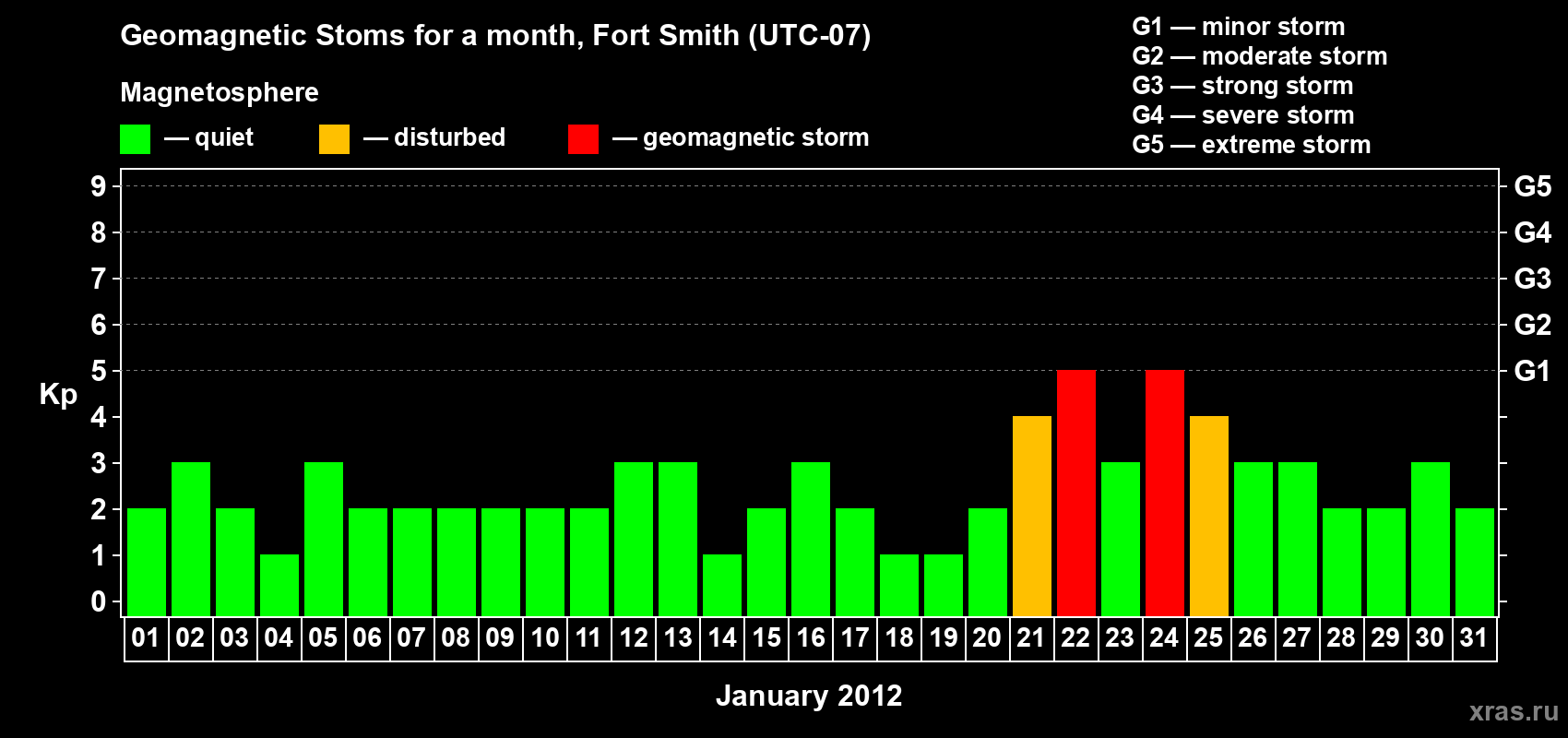This screenshot has width=1568, height=738.
Task: Click the 'G2' right axis label
Action: (x=1533, y=325)
